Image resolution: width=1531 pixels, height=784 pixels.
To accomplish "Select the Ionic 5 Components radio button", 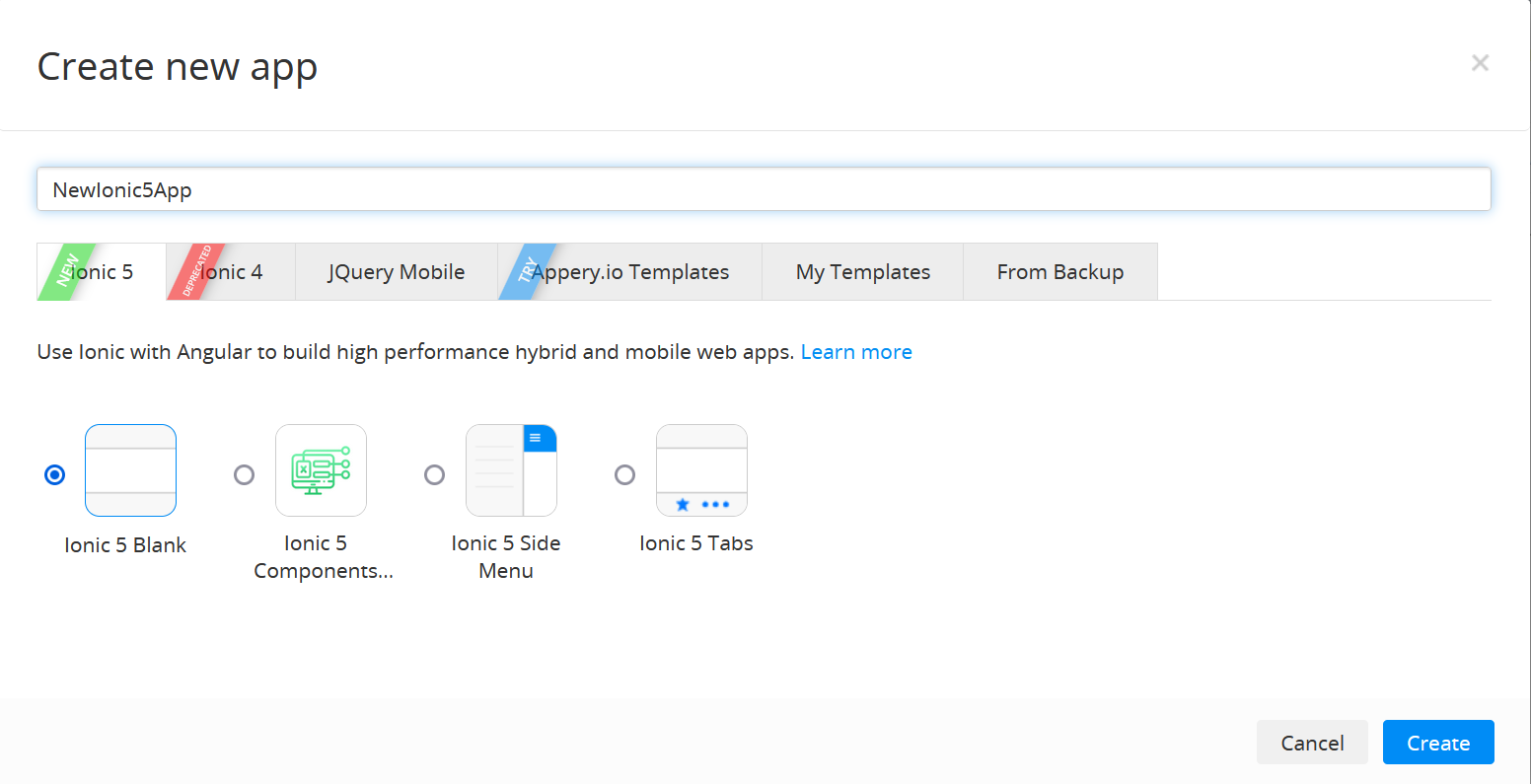I will (x=244, y=475).
